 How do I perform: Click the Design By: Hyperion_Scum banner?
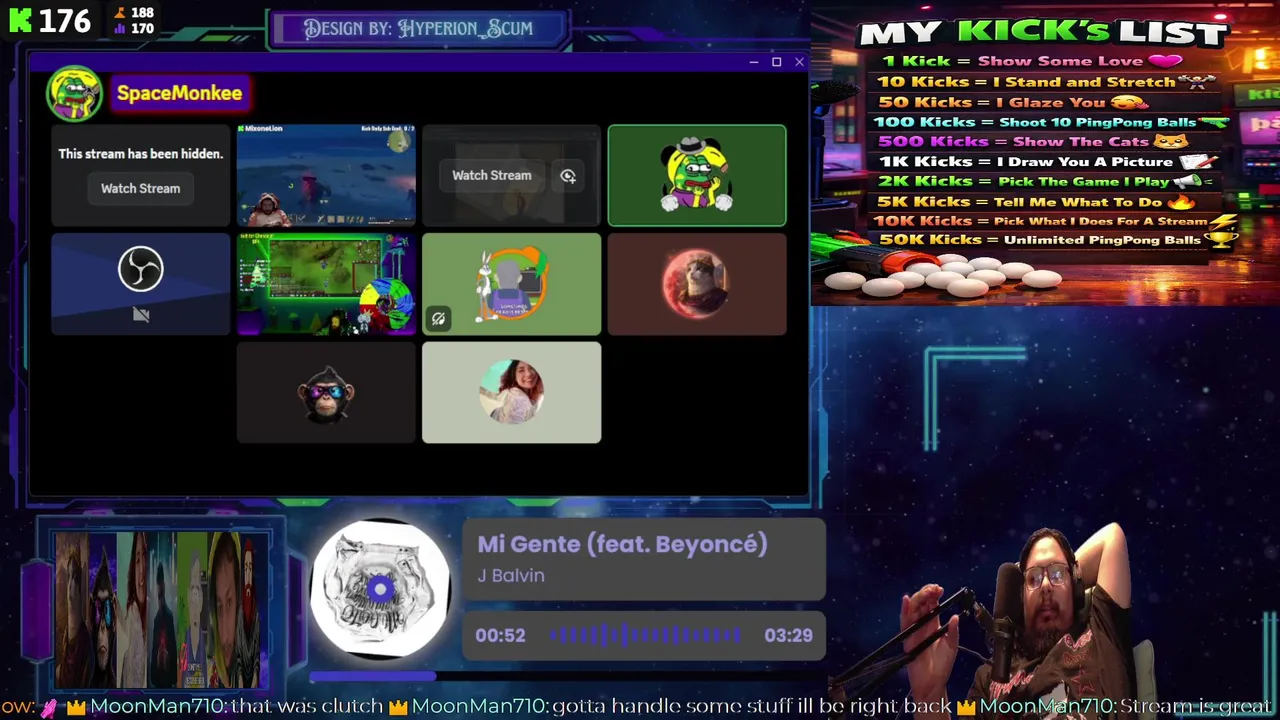pos(418,28)
